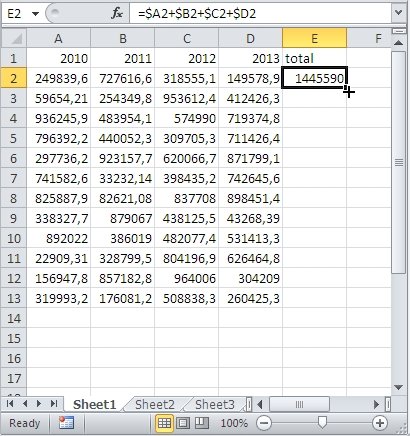Switch to Normal view icon
Viewport: 410px width, 436px height.
point(164,423)
